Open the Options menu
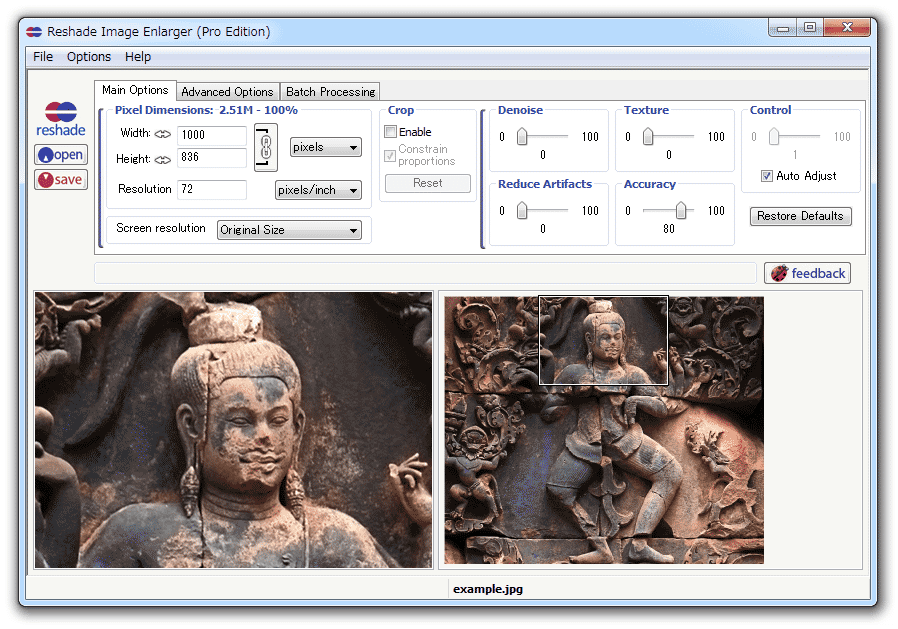Image resolution: width=898 pixels, height=629 pixels. 89,57
